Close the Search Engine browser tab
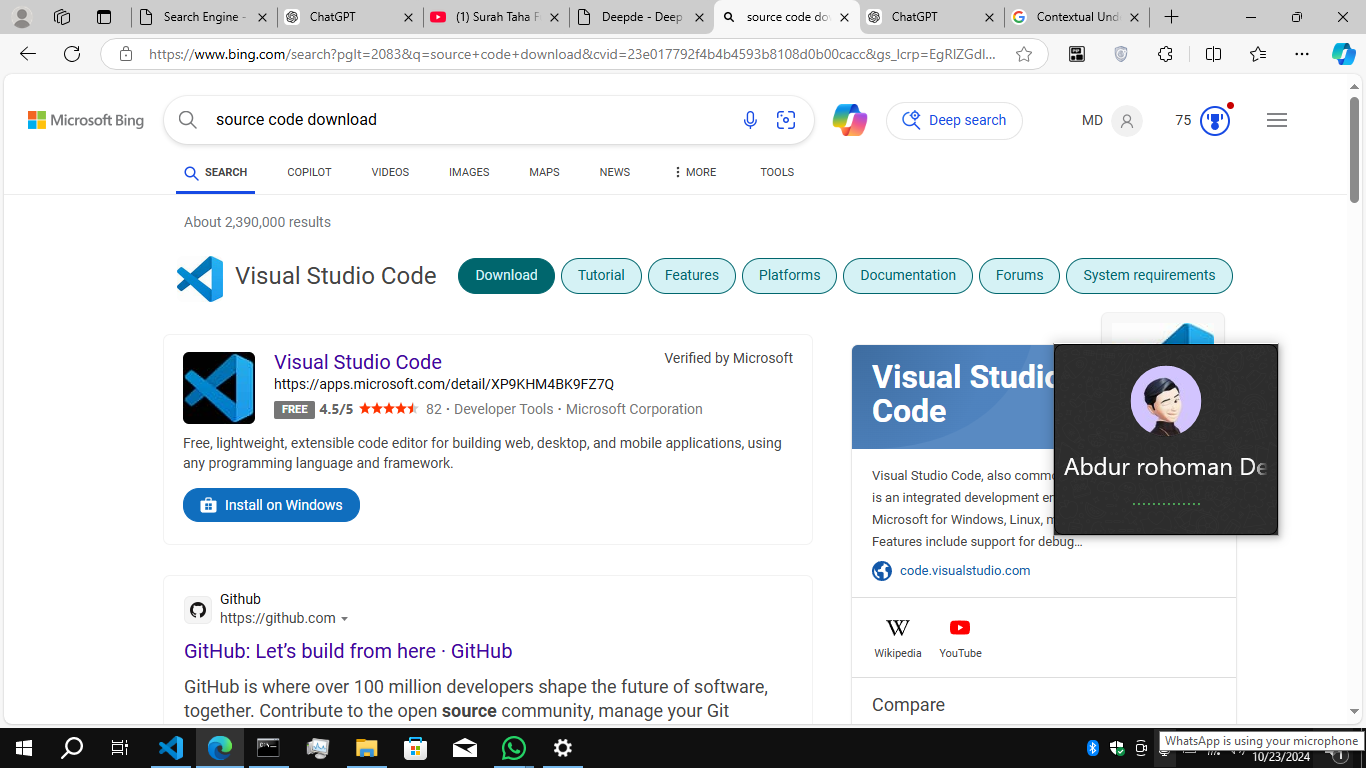The width and height of the screenshot is (1366, 768). click(x=262, y=17)
